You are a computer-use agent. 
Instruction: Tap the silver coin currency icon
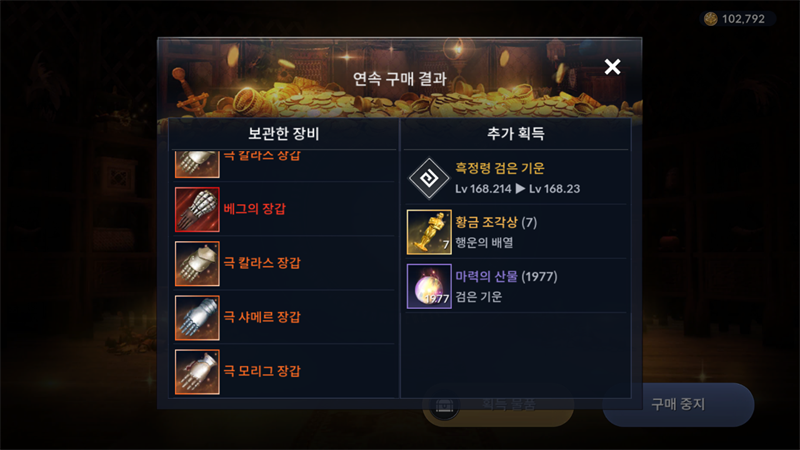[711, 19]
